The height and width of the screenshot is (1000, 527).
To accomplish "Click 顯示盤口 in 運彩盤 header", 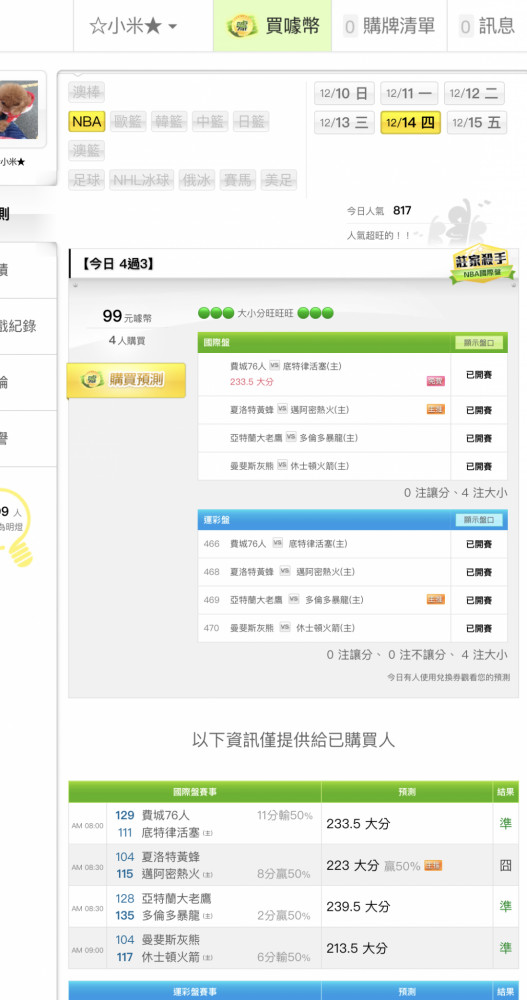I will [479, 520].
